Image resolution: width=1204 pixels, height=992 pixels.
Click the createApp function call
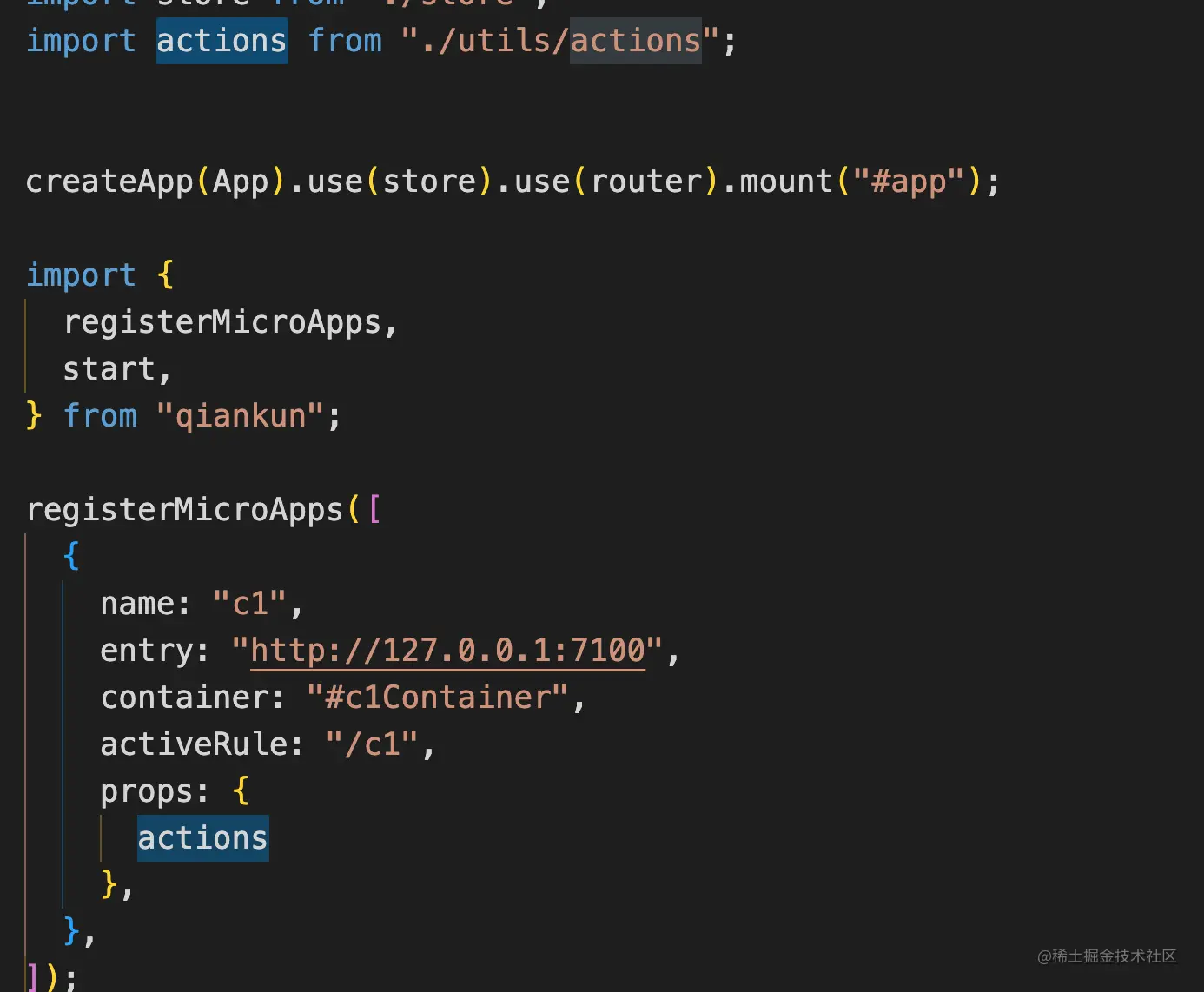(109, 182)
